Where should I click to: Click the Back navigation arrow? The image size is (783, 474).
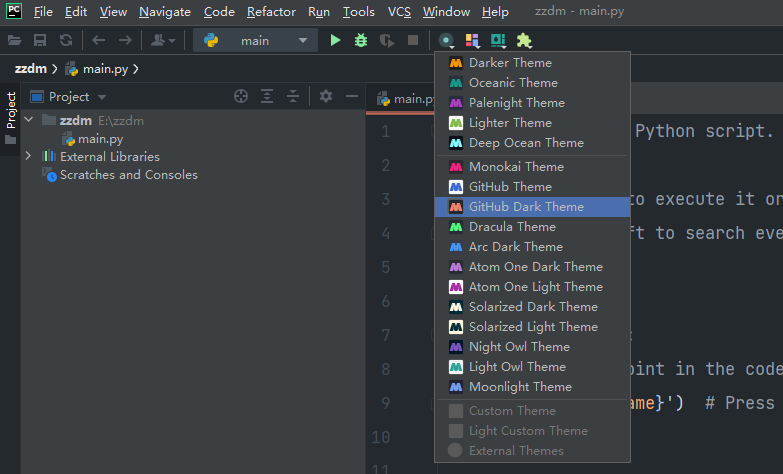[98, 40]
